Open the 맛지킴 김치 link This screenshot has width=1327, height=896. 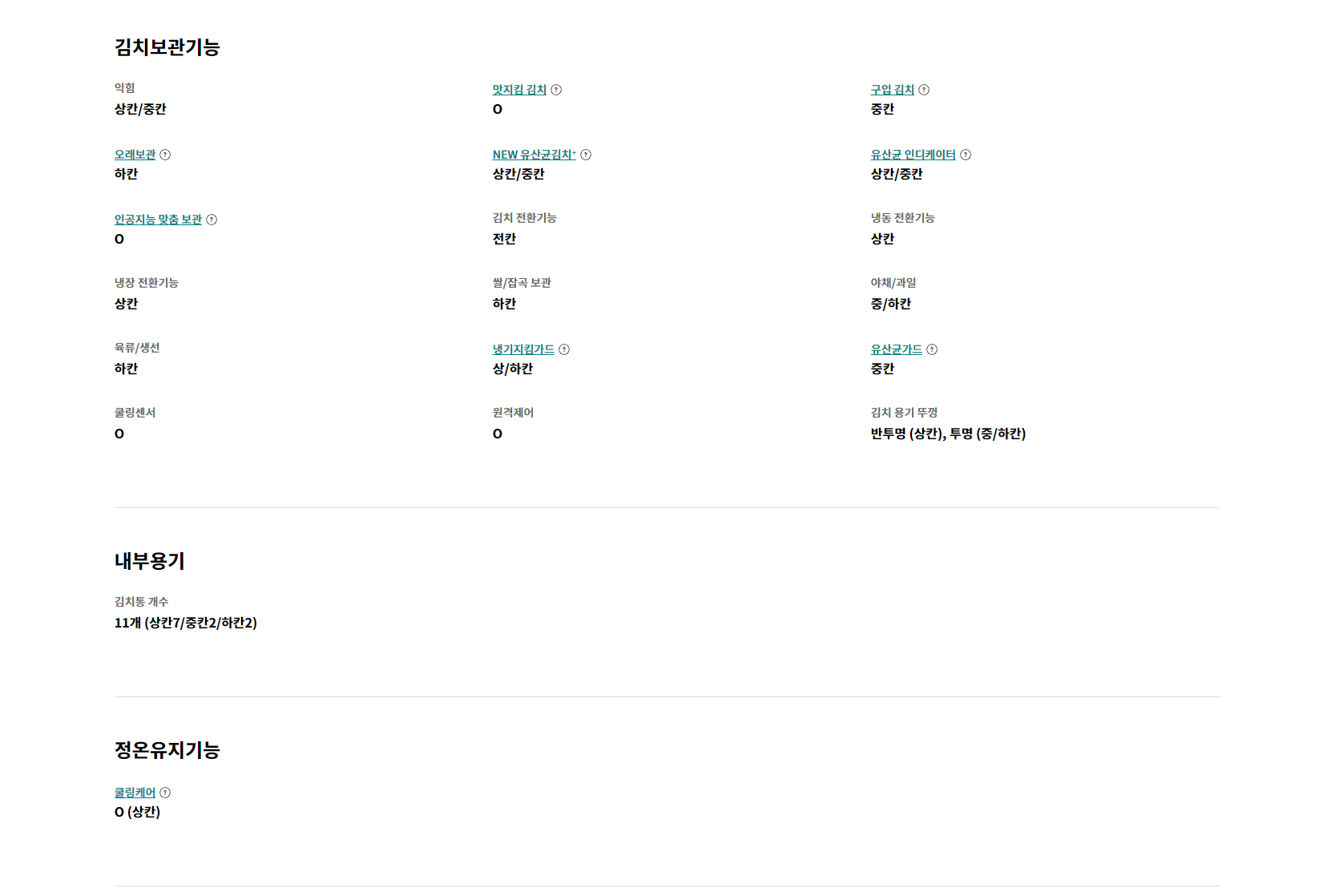(519, 90)
